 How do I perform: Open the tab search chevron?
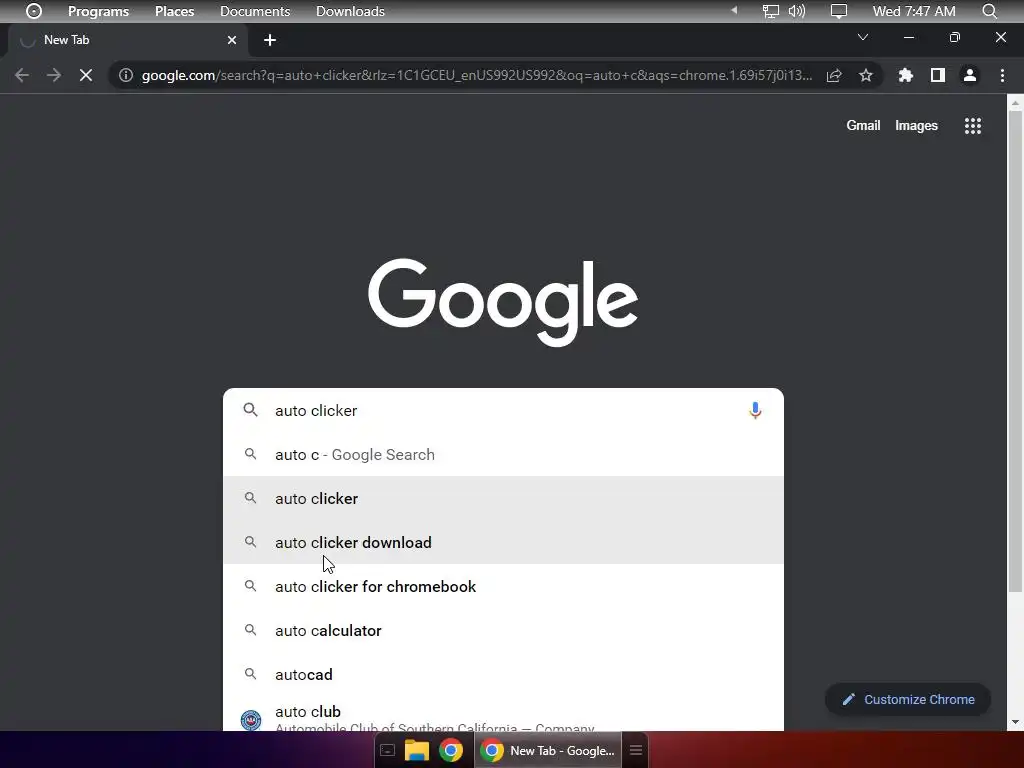(x=863, y=37)
